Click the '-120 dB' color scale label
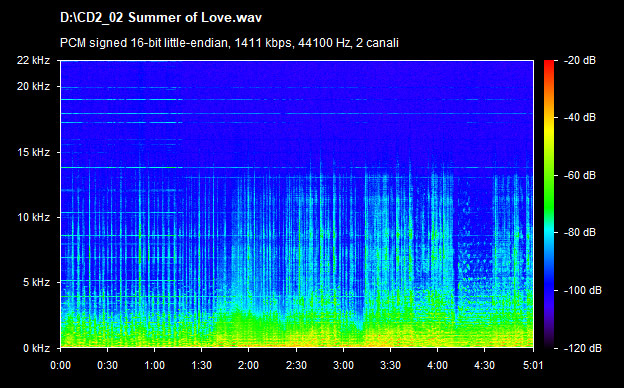The image size is (624, 388). click(x=583, y=348)
